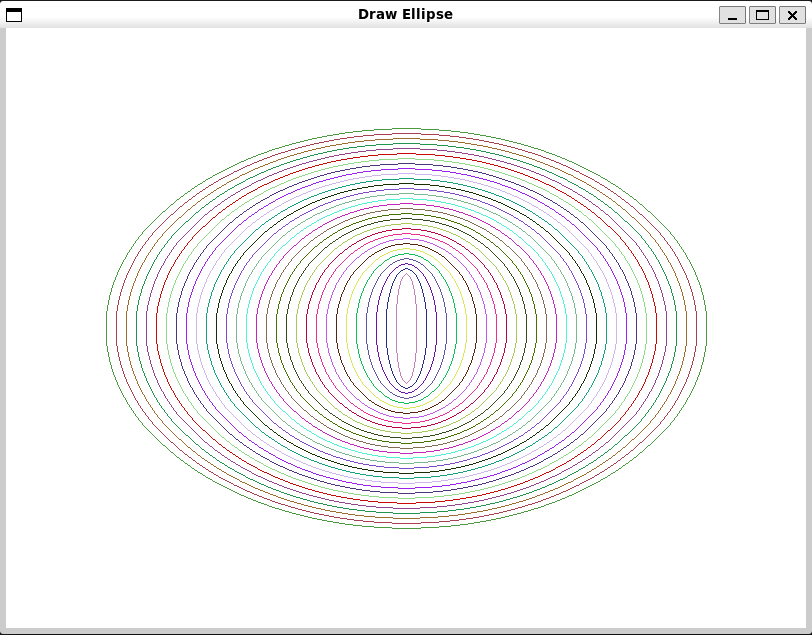This screenshot has height=635, width=812.
Task: Click the Draw Ellipse title text
Action: [405, 14]
